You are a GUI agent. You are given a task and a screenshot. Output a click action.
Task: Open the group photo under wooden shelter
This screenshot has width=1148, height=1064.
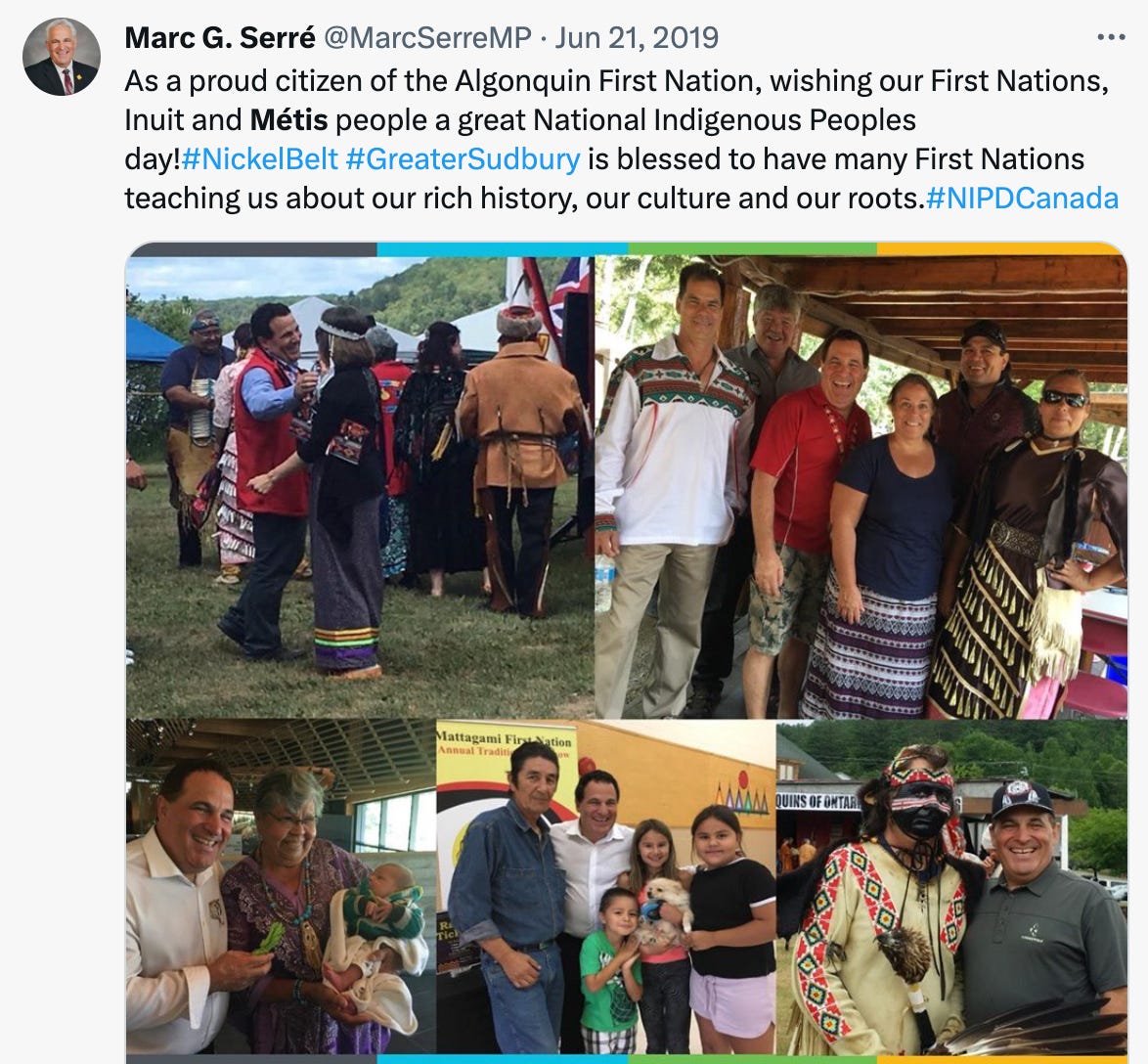[x=861, y=487]
